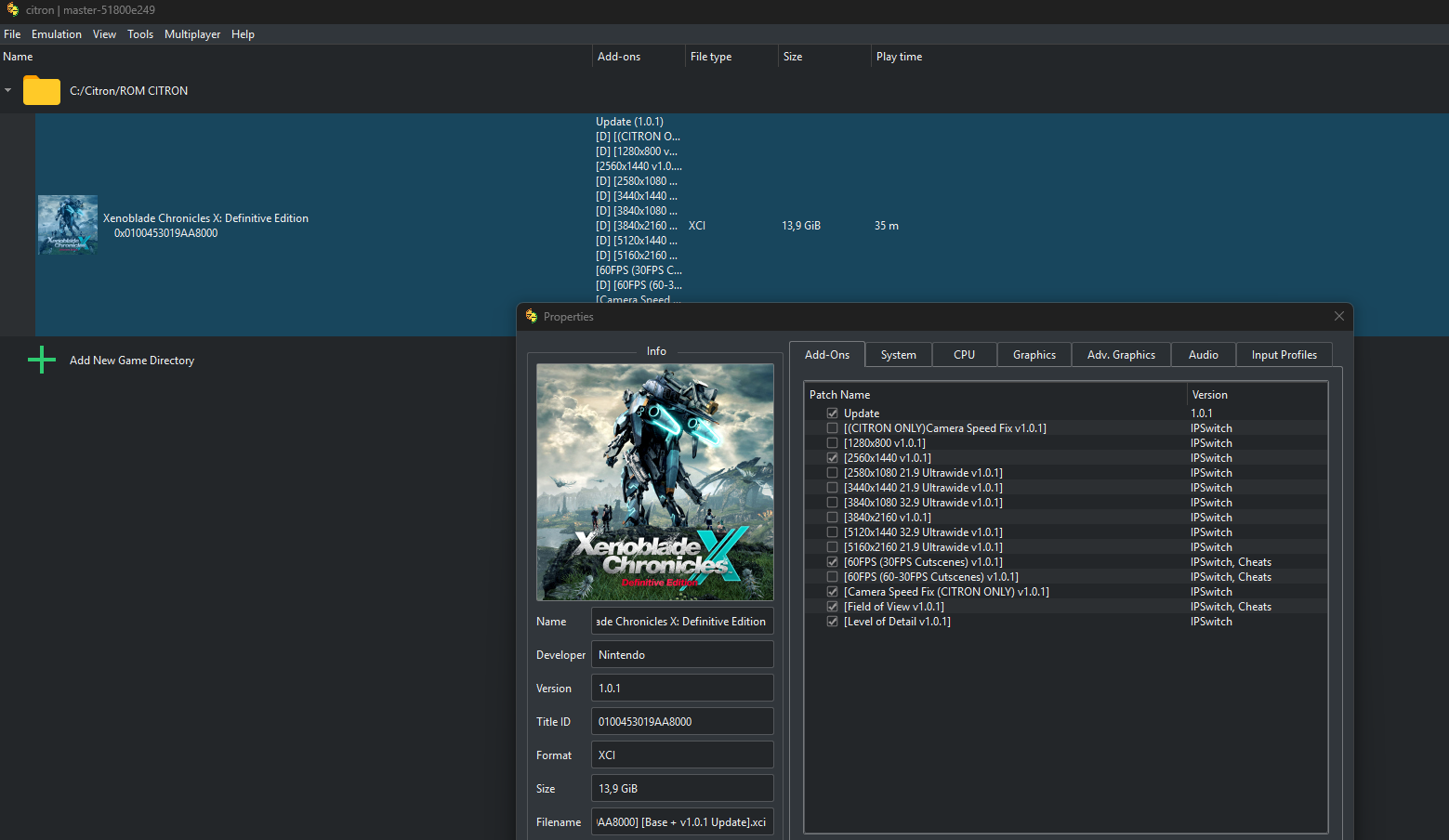Viewport: 1449px width, 840px height.
Task: Switch to the Input Profiles tab
Action: (1284, 355)
